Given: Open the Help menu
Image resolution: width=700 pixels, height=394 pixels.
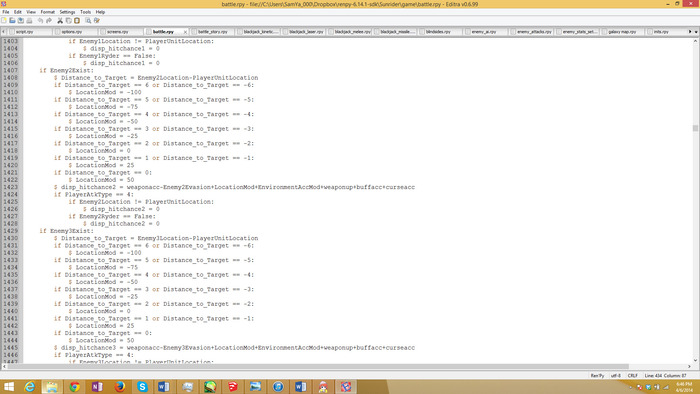Looking at the screenshot, I should (100, 12).
